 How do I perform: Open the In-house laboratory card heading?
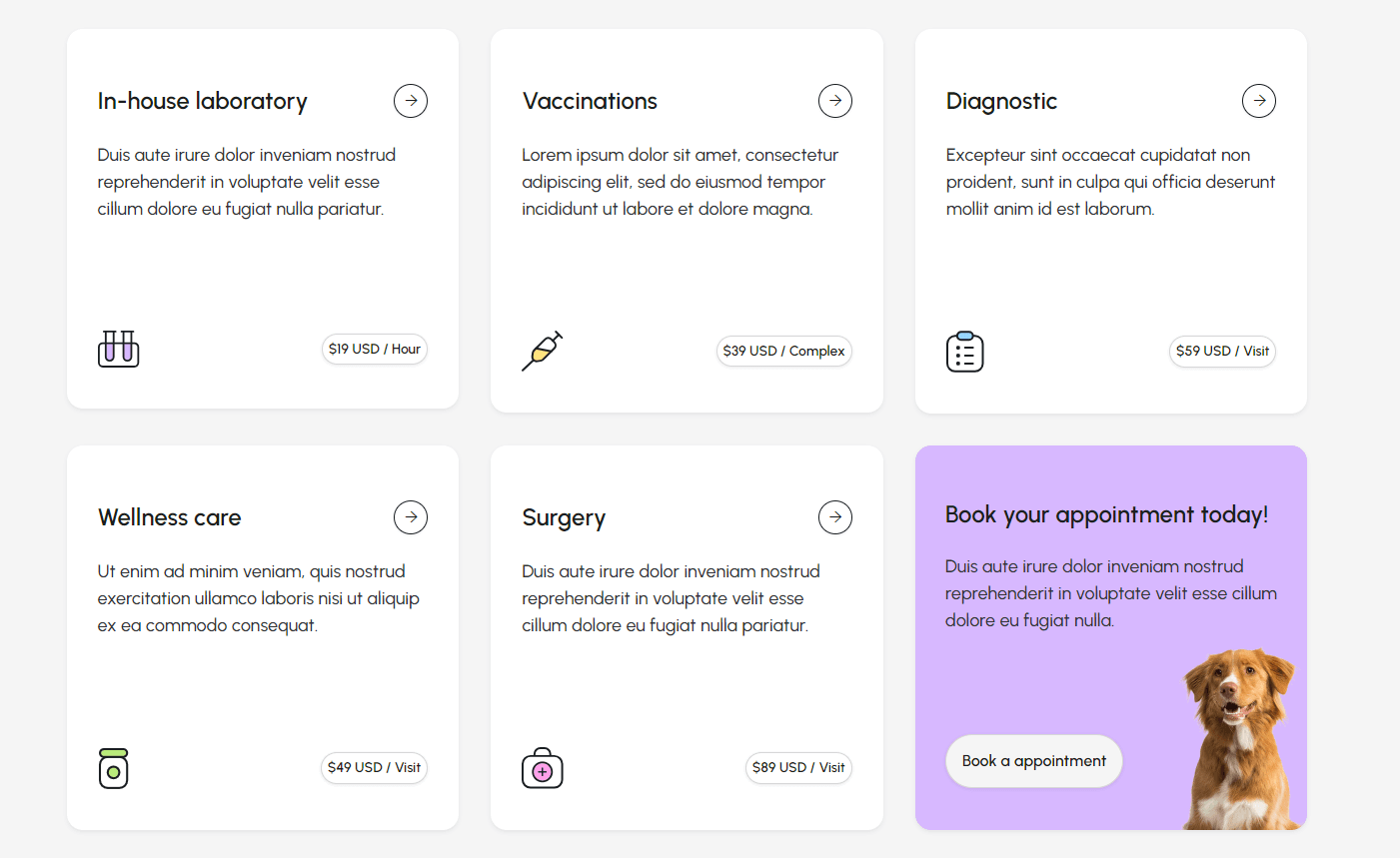tap(202, 100)
